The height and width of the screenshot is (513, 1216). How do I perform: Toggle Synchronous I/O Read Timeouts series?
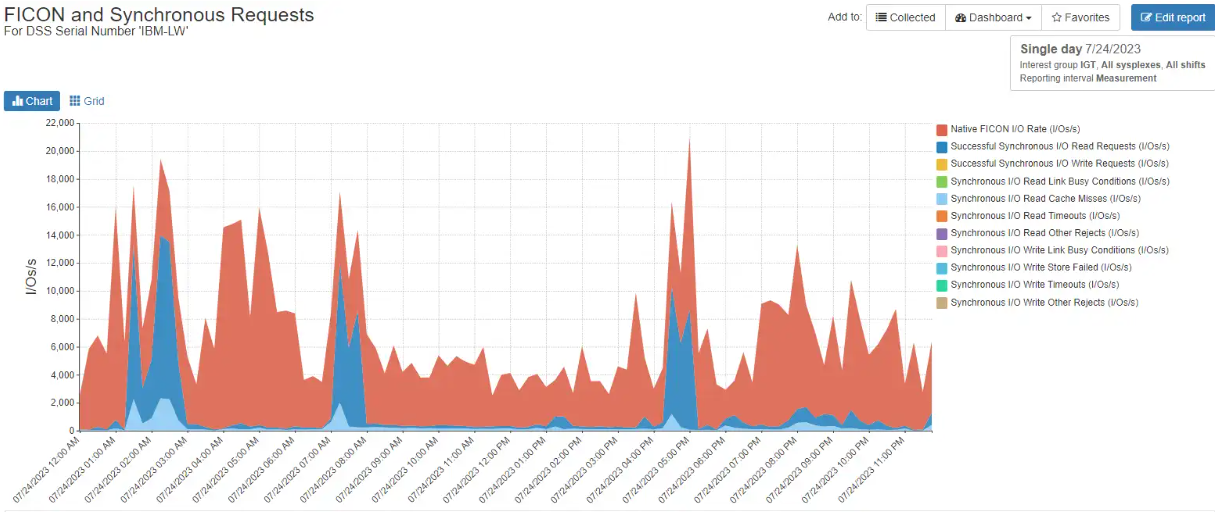point(1028,216)
